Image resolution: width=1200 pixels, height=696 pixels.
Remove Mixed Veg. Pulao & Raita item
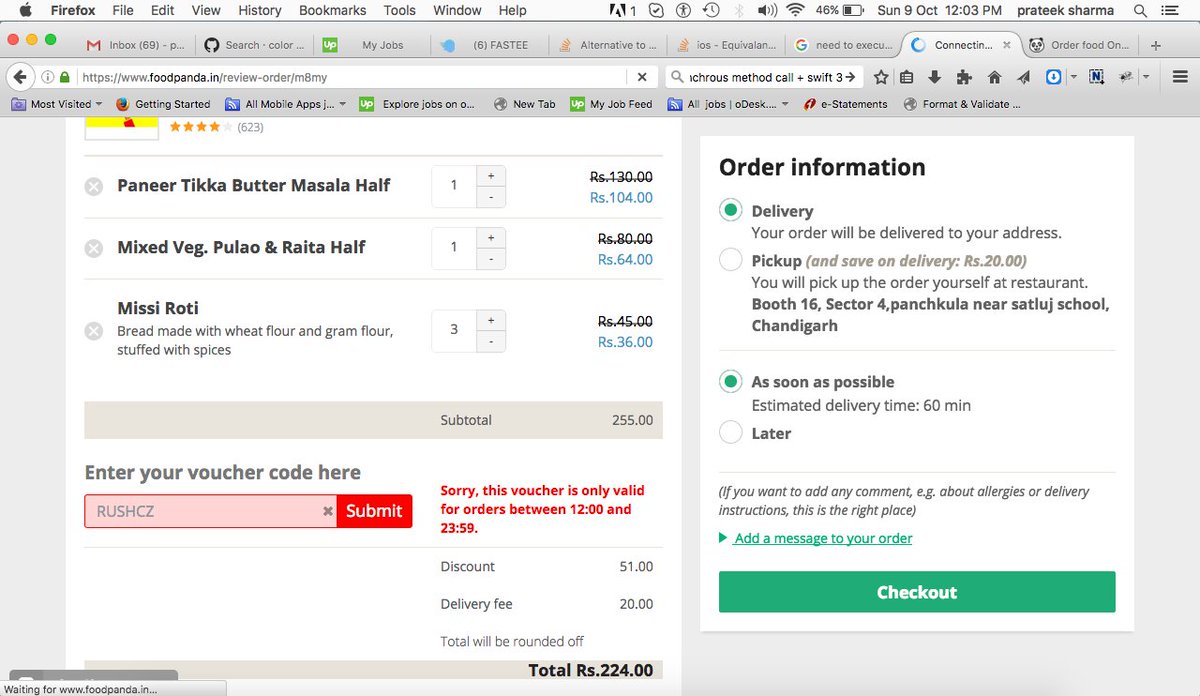pyautogui.click(x=93, y=248)
